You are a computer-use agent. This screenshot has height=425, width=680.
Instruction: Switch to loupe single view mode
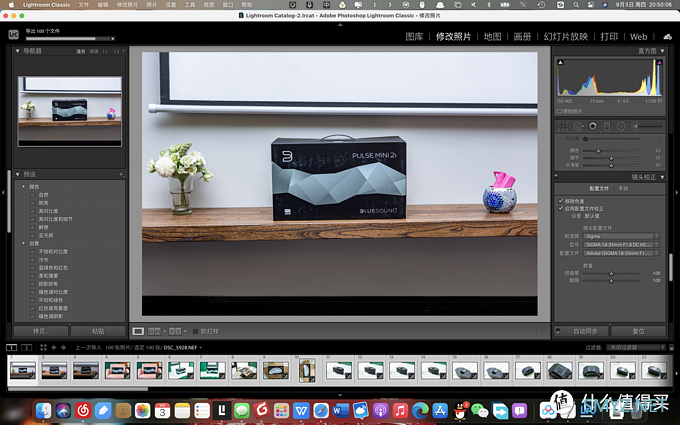point(138,331)
